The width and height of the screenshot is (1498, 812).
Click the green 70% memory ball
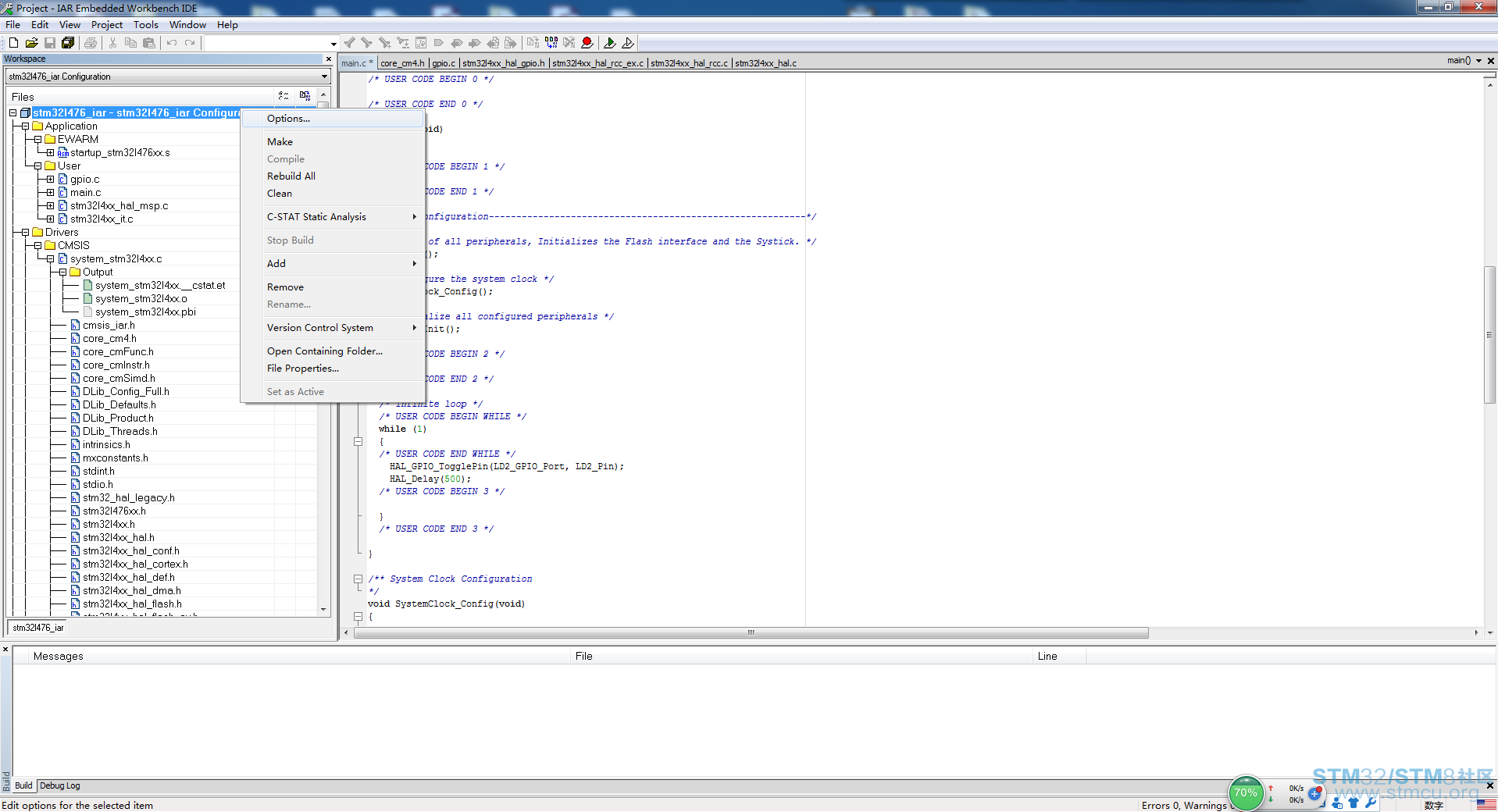[x=1246, y=793]
